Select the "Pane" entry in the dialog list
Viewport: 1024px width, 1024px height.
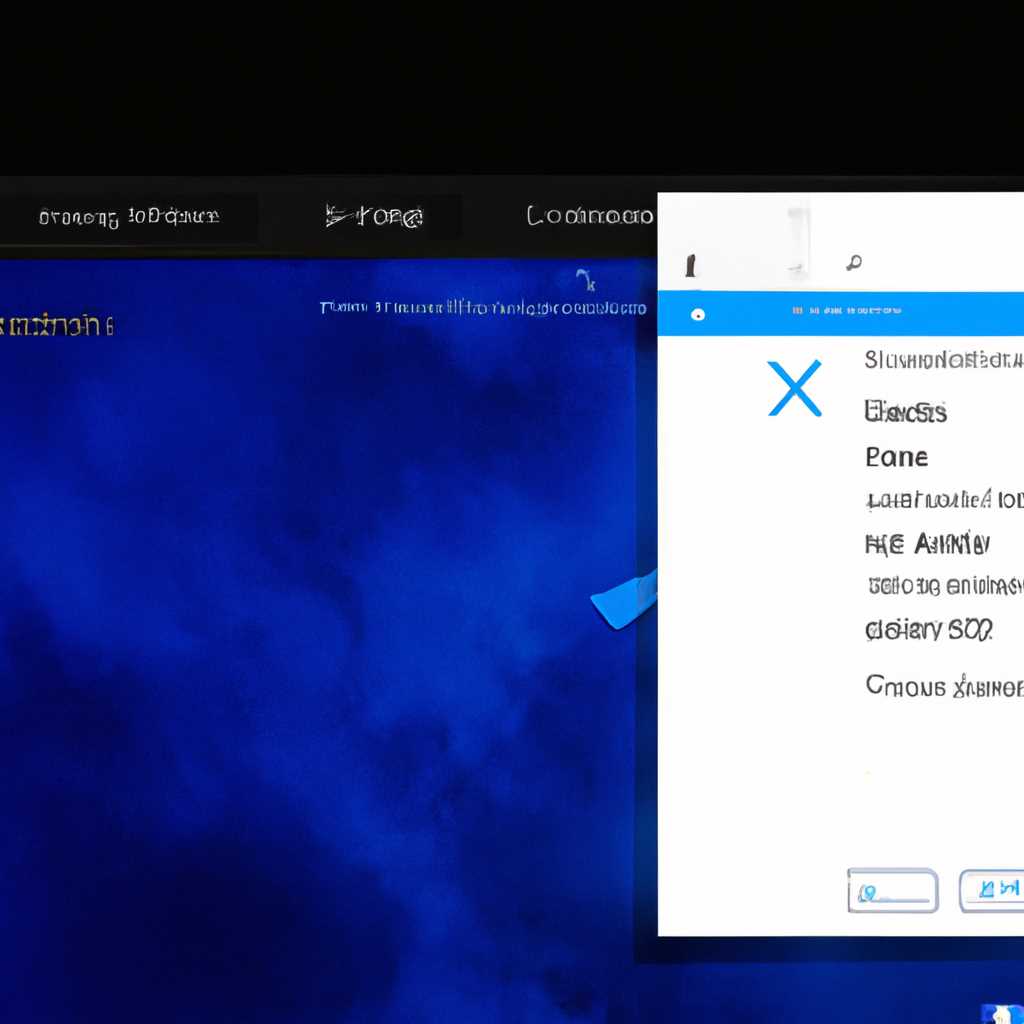pyautogui.click(x=896, y=457)
